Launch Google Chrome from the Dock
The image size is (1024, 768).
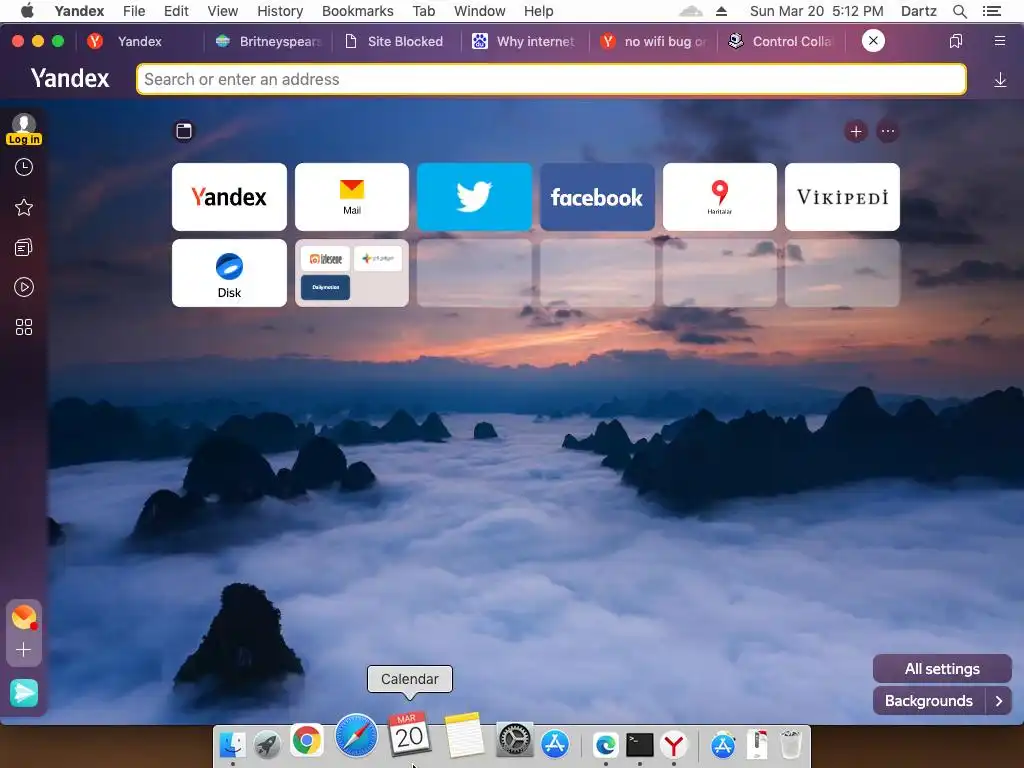pyautogui.click(x=306, y=741)
